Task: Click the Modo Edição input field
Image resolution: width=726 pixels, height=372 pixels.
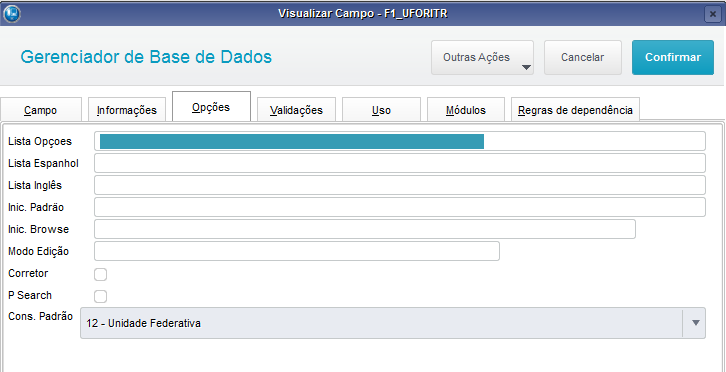Action: pos(297,251)
